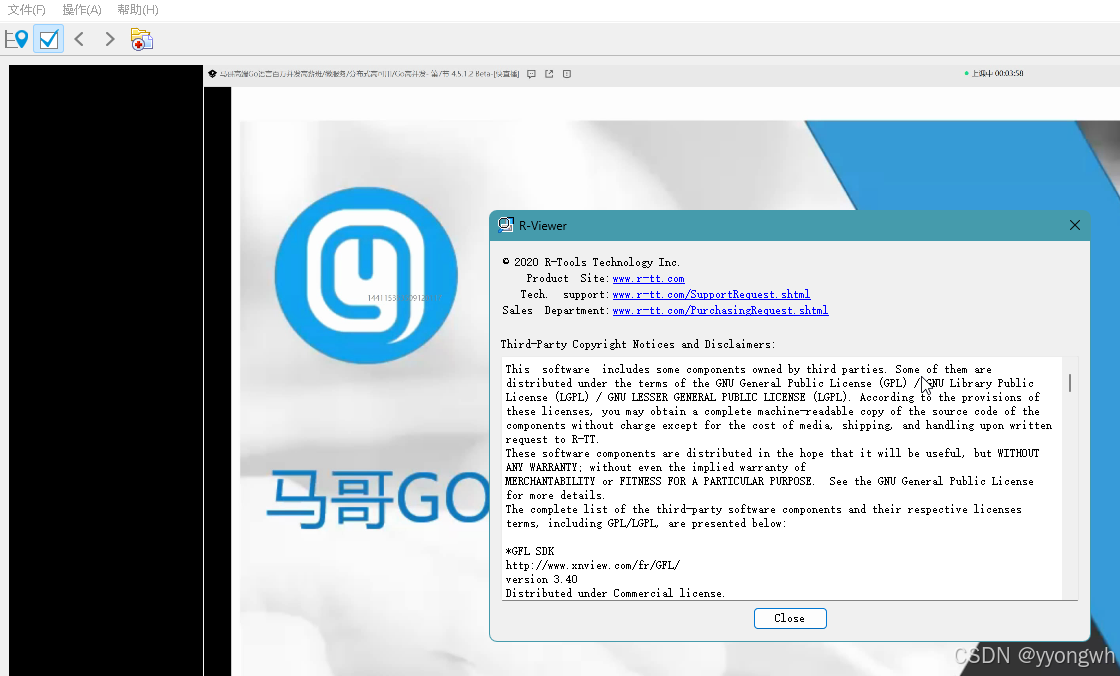Click the graduation cap icon in preview header
1120x676 pixels.
[212, 74]
